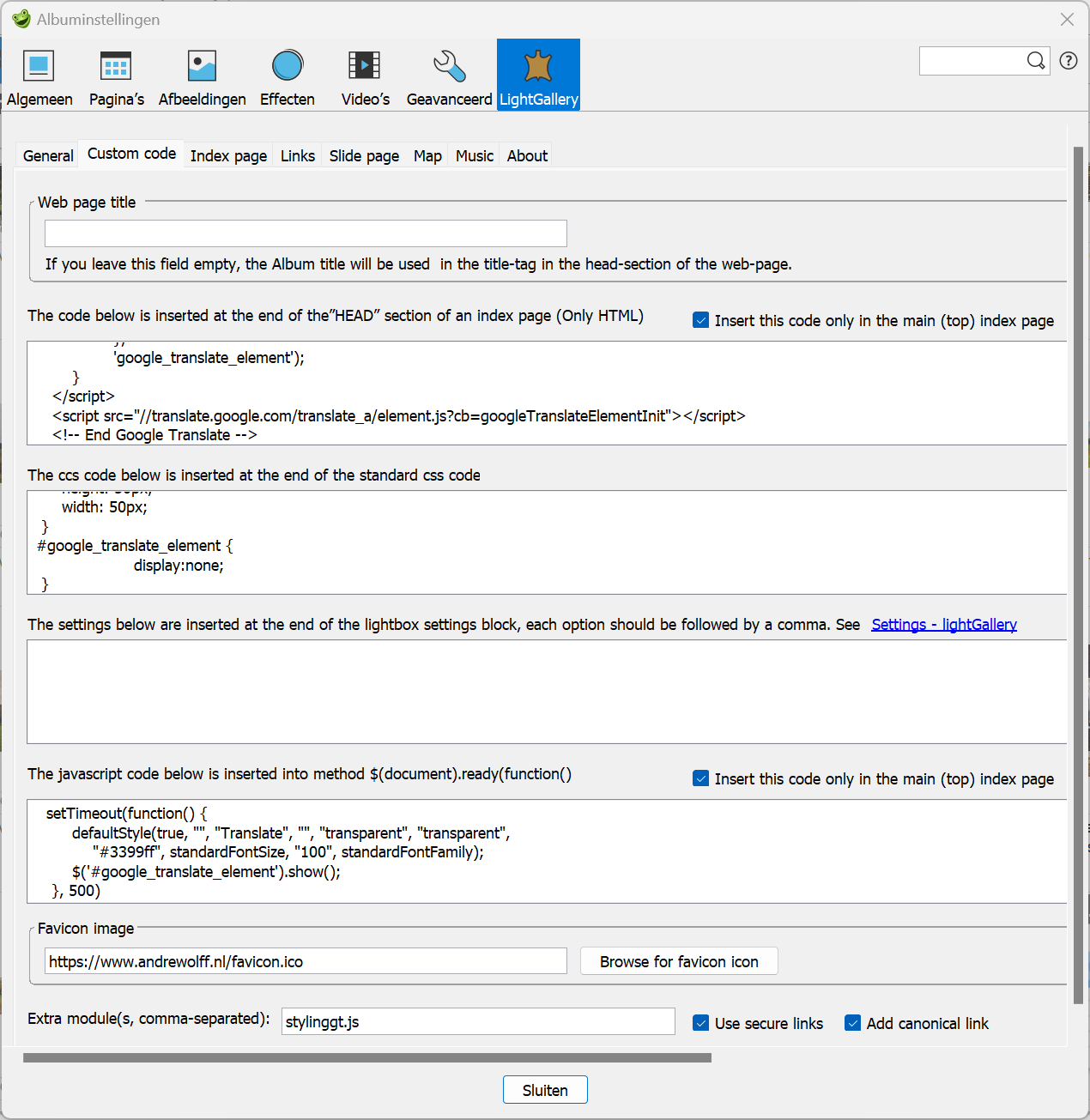Open the Algemeen settings section
The height and width of the screenshot is (1120, 1090).
[39, 76]
